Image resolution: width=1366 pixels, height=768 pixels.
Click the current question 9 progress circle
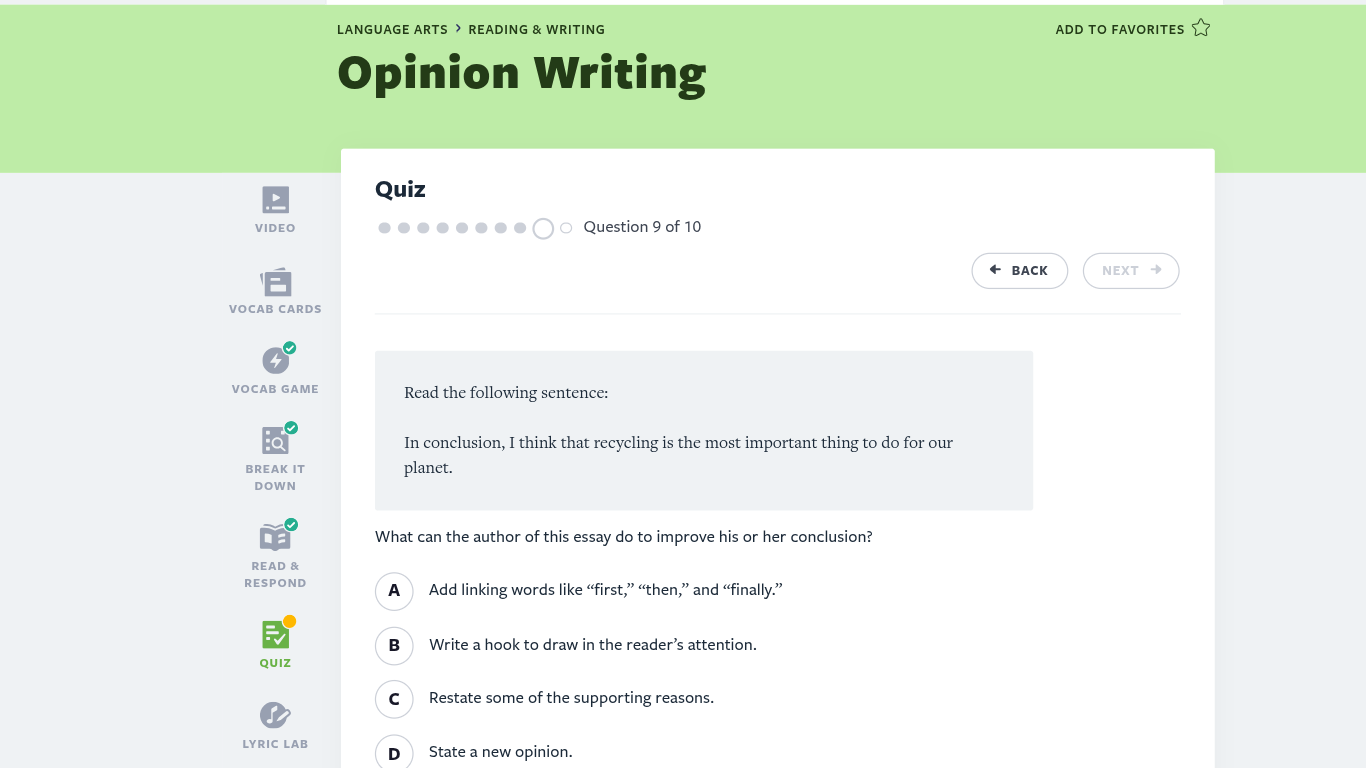click(x=543, y=229)
